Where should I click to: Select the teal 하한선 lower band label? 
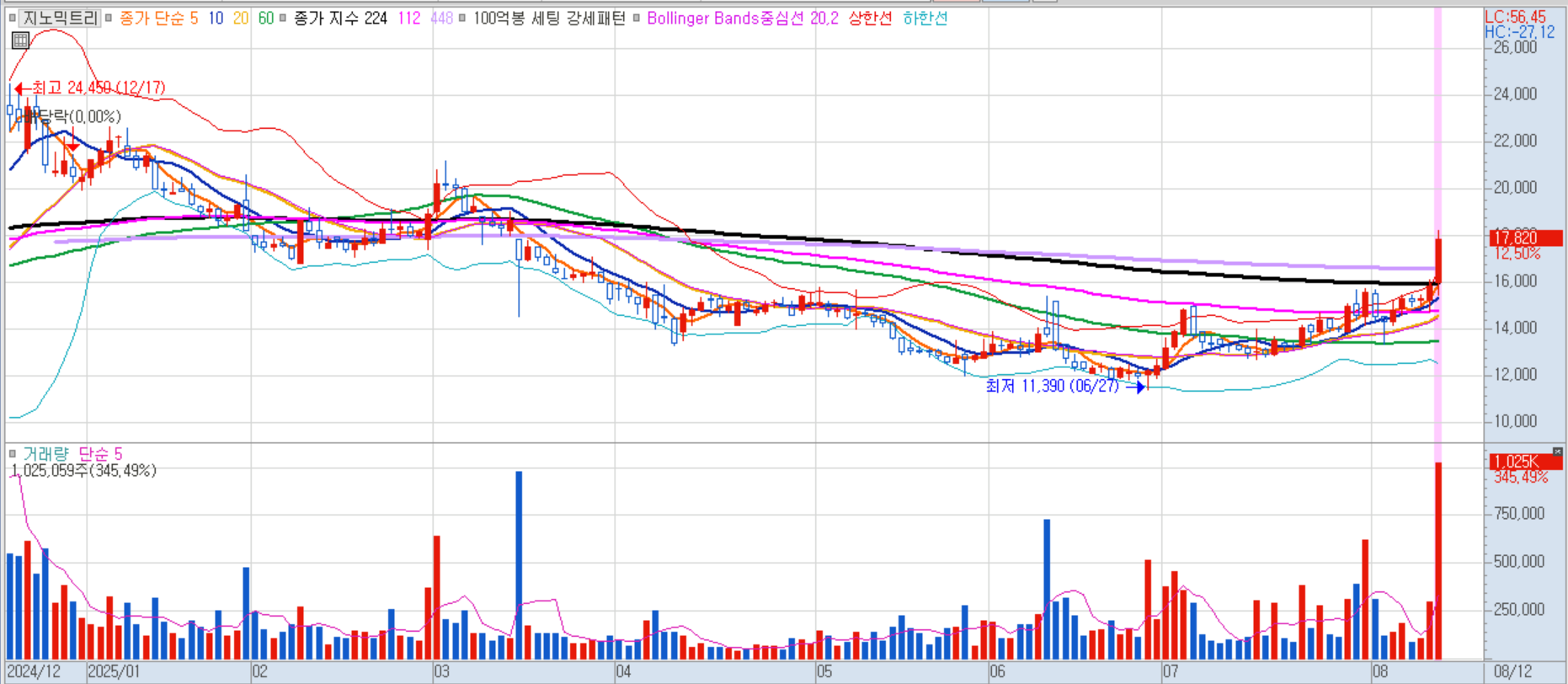(x=925, y=18)
